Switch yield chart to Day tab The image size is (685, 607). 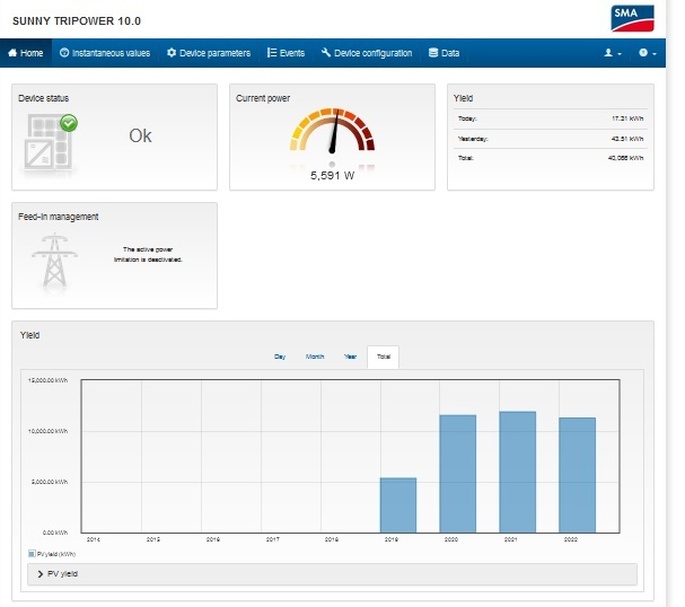(x=280, y=357)
